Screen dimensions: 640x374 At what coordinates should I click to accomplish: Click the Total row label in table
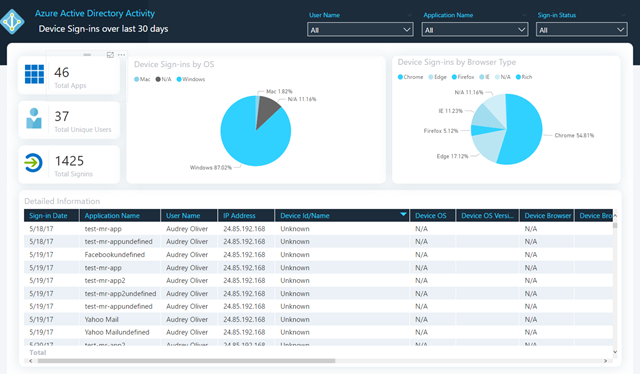38,352
